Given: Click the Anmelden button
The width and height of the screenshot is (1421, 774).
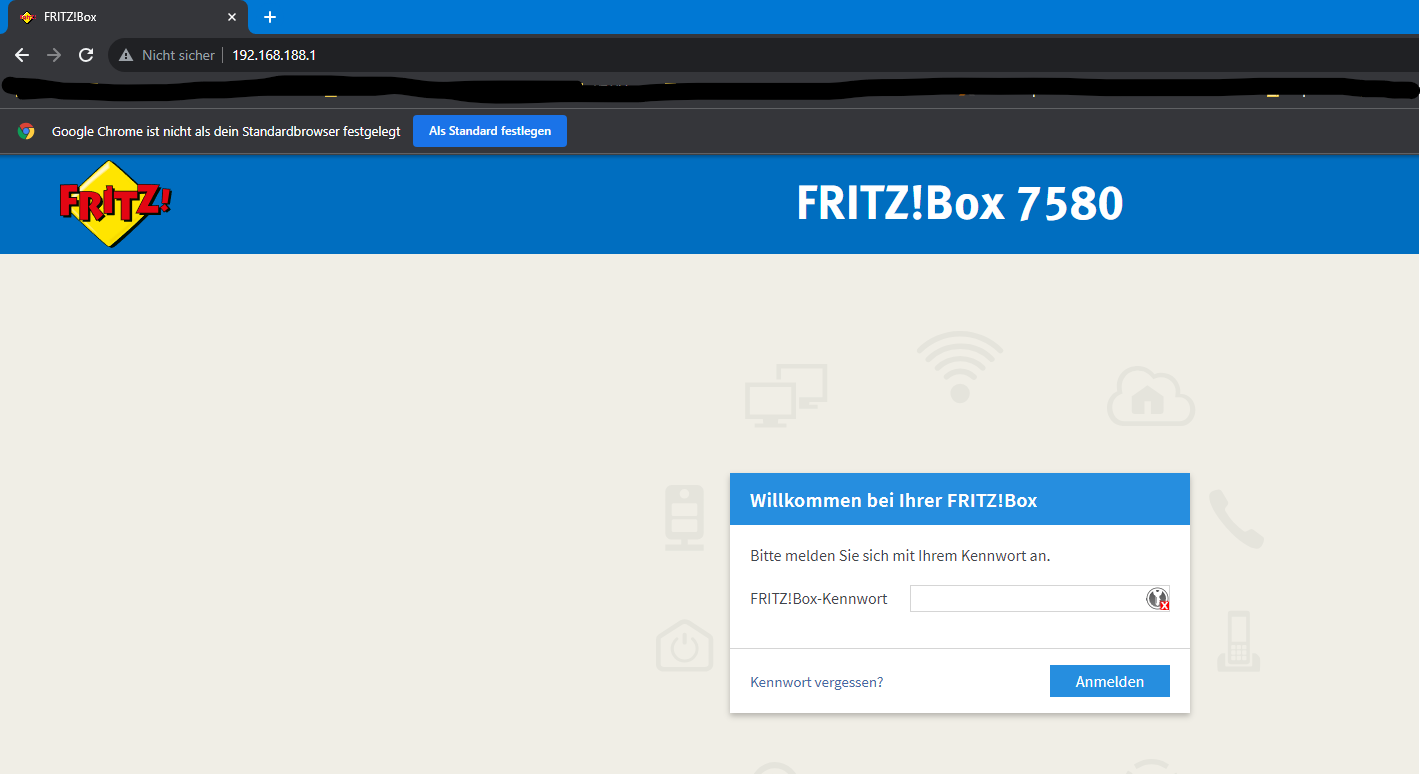Looking at the screenshot, I should pyautogui.click(x=1110, y=682).
